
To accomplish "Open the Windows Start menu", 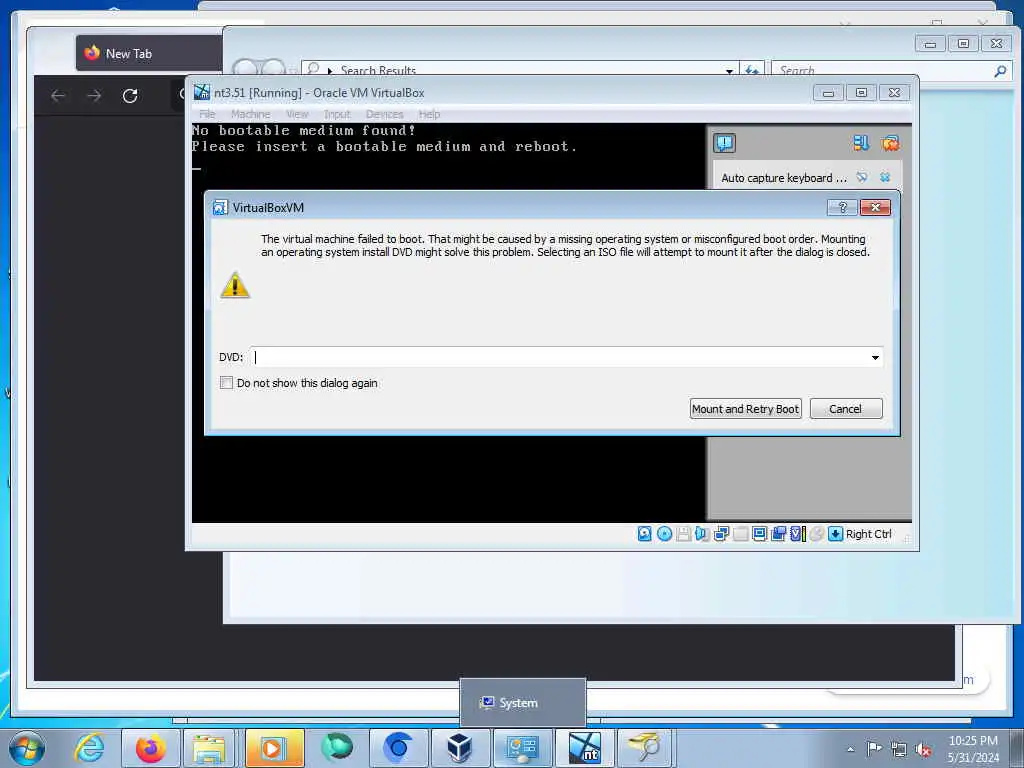I will 27,748.
